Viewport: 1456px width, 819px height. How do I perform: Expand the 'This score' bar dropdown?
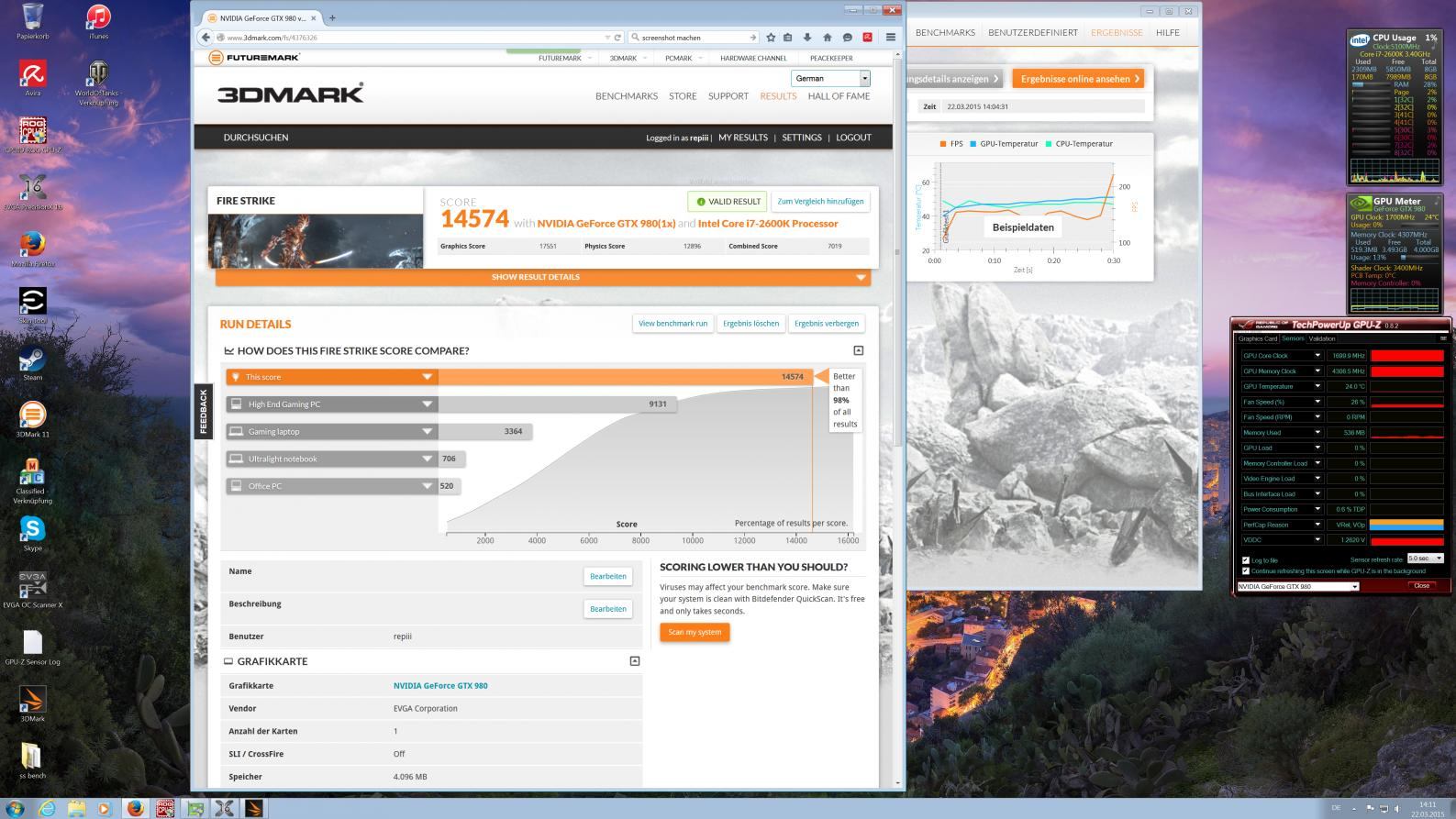point(427,377)
